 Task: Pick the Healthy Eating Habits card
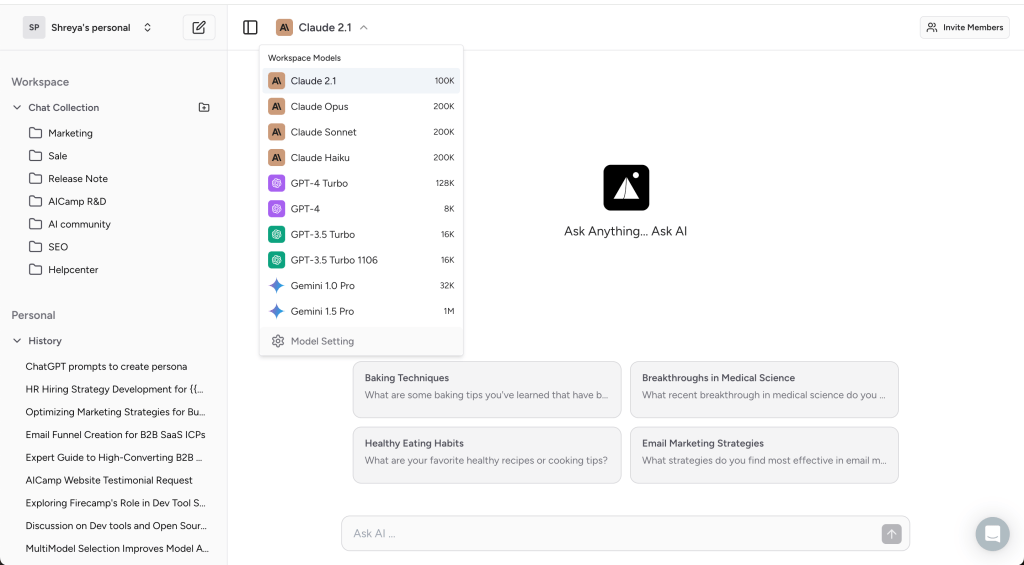pyautogui.click(x=487, y=455)
